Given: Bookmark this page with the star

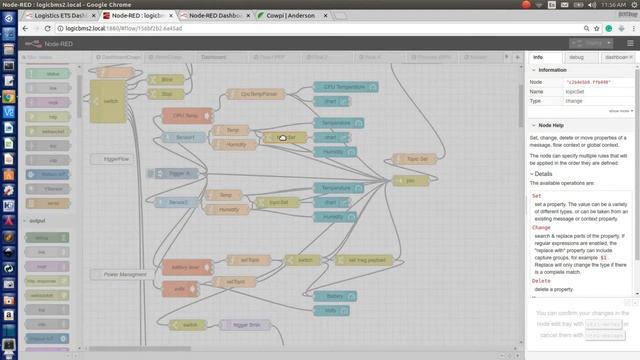Looking at the screenshot, I should tap(597, 29).
